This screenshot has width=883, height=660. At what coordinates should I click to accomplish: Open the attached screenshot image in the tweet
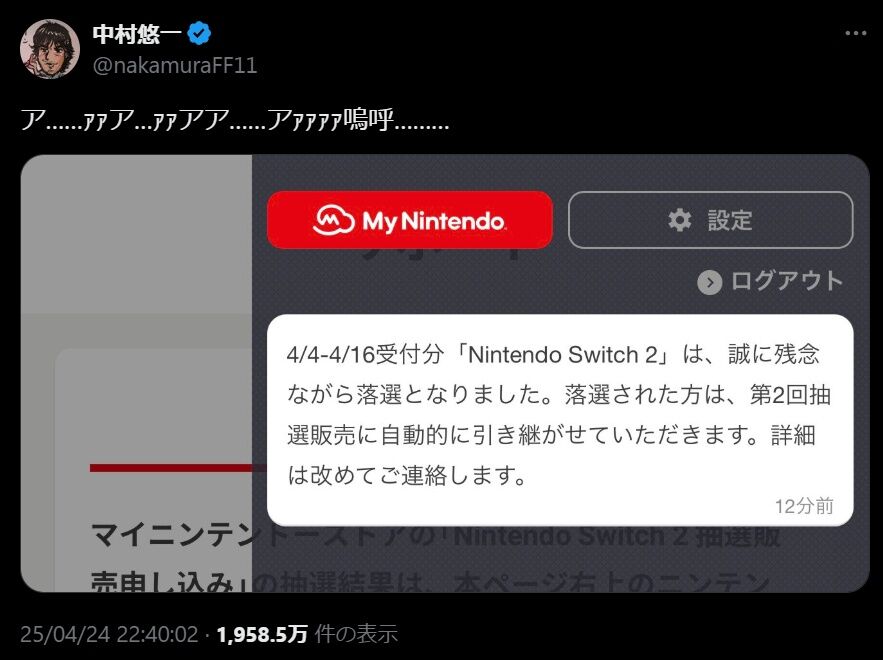pos(445,373)
